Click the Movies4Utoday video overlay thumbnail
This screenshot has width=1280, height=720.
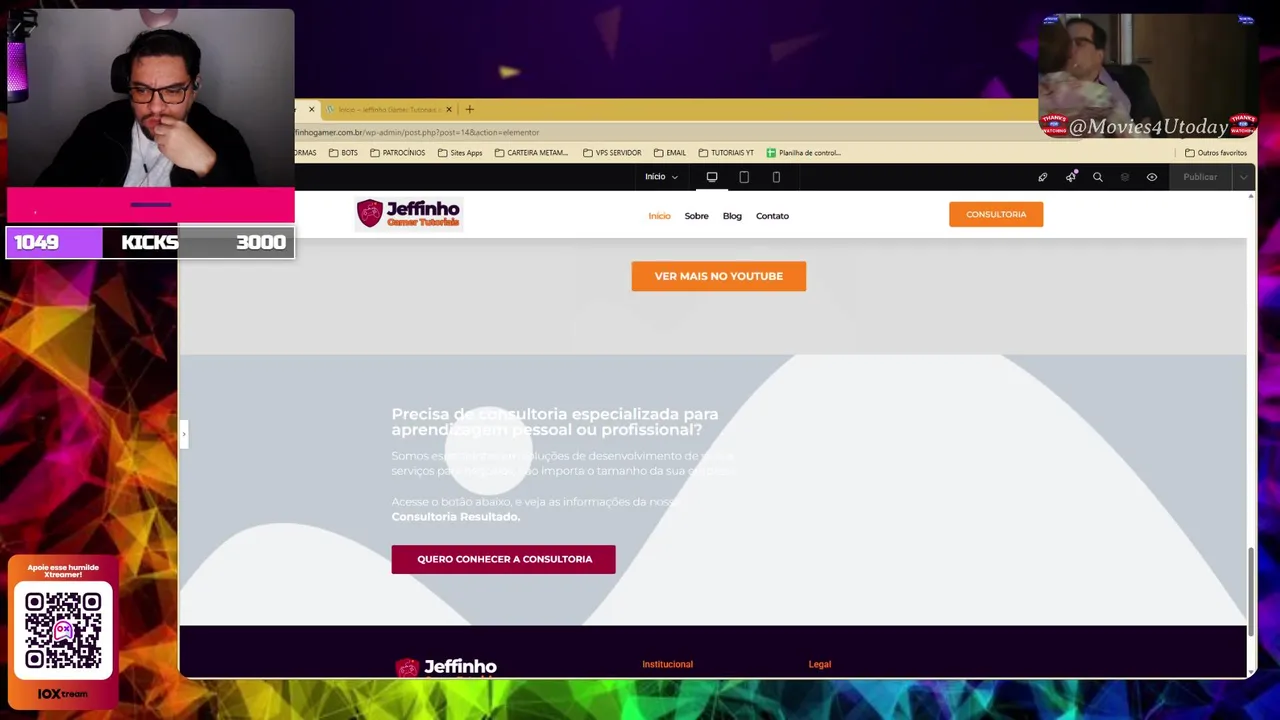point(1147,75)
